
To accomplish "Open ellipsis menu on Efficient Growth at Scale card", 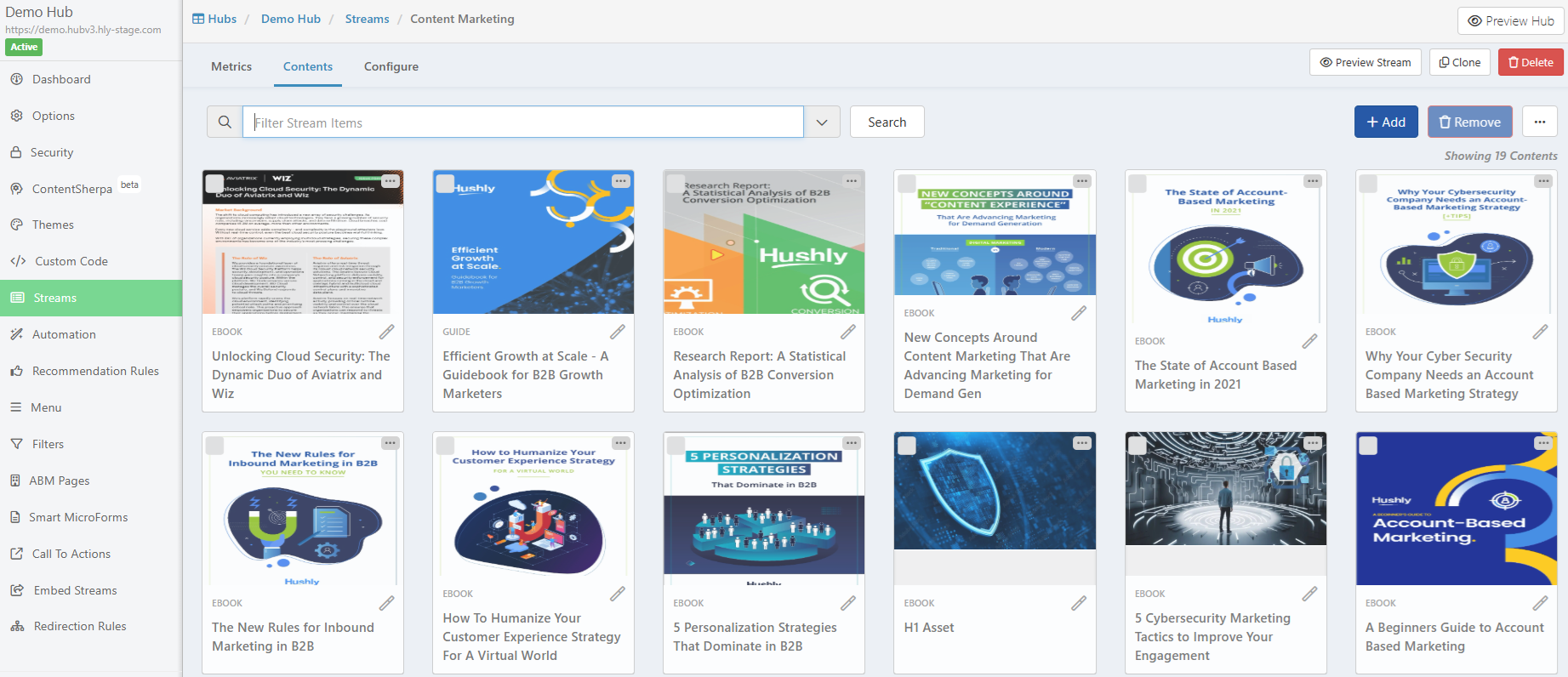I will (621, 181).
